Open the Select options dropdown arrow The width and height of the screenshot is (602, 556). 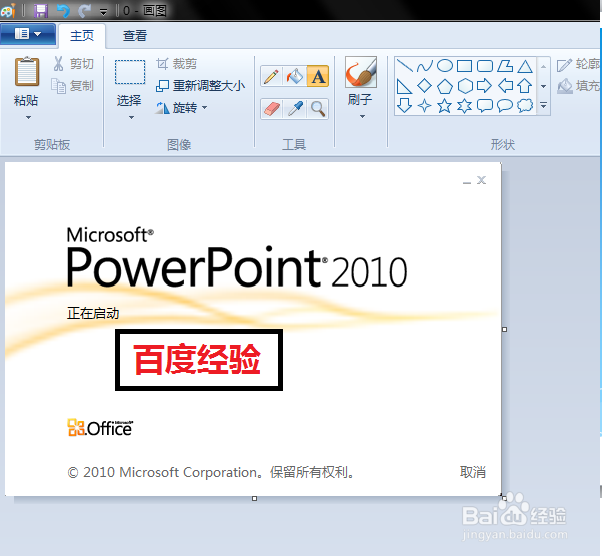pyautogui.click(x=131, y=117)
